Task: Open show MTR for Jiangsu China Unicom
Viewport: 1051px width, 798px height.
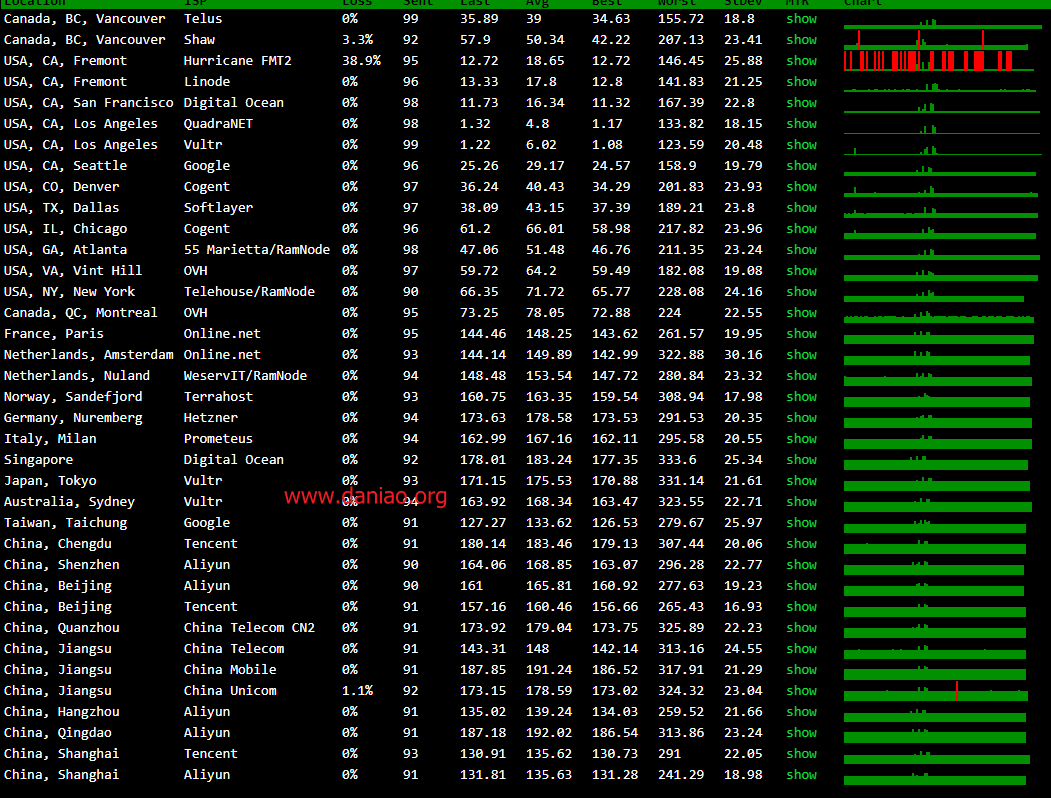Action: click(x=801, y=690)
